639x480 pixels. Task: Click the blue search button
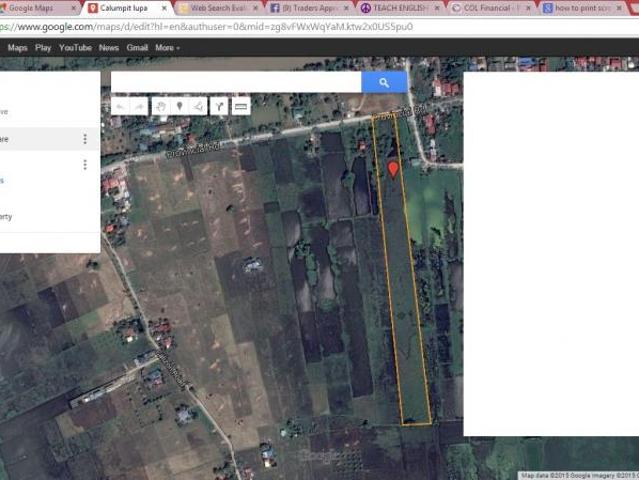tap(384, 82)
